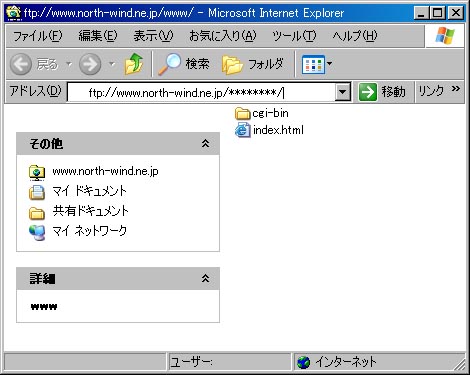The width and height of the screenshot is (470, 375).
Task: Open the マイ ネットワーク link
Action: [x=90, y=231]
